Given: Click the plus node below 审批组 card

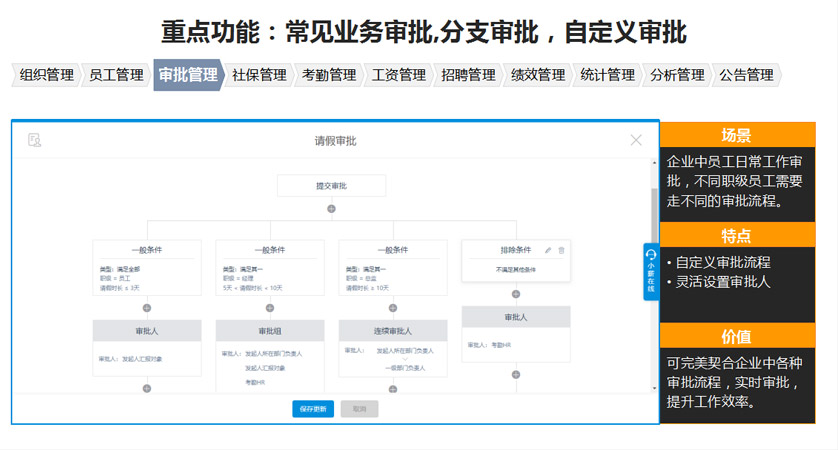Looking at the screenshot, I should point(270,388).
